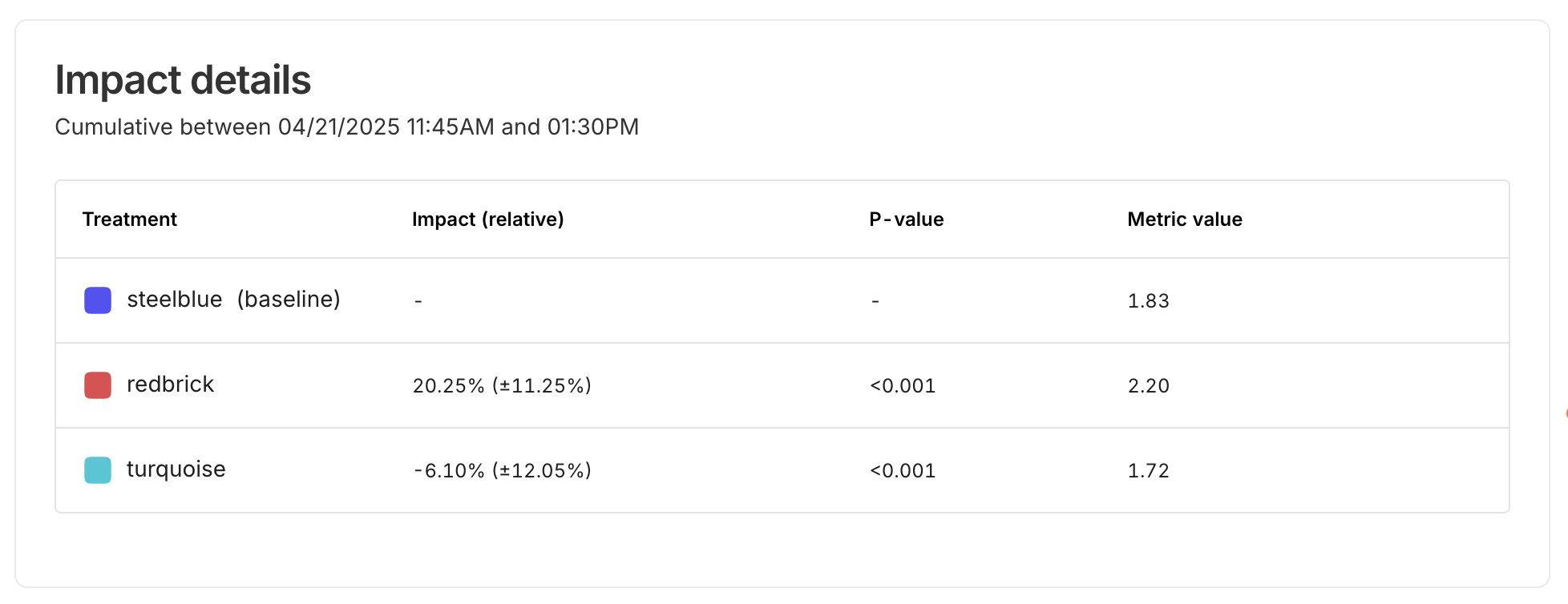The width and height of the screenshot is (1568, 604).
Task: Click redbrick metric value 2.20
Action: [x=1148, y=386]
